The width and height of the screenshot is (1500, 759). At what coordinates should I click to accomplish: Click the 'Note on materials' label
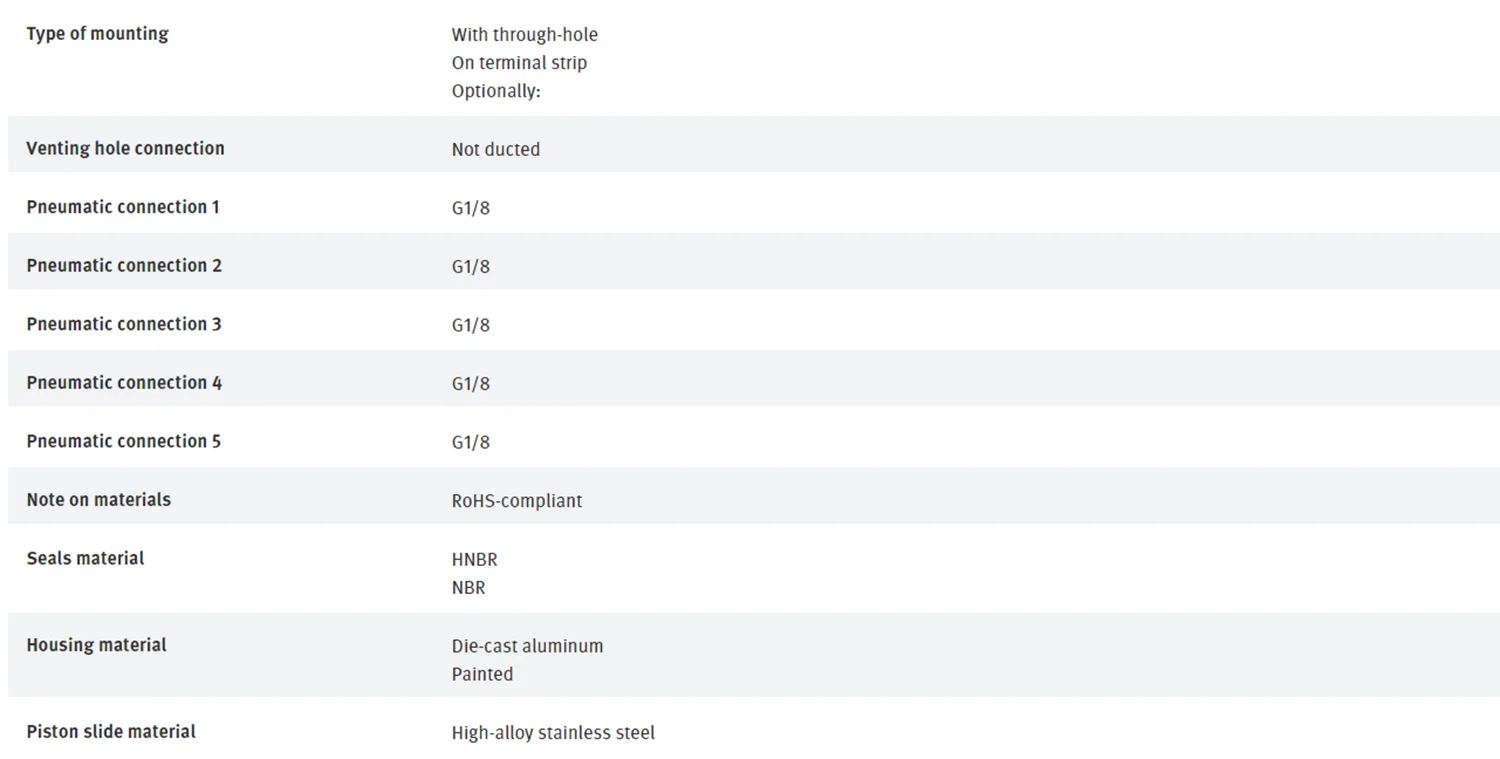click(x=99, y=500)
